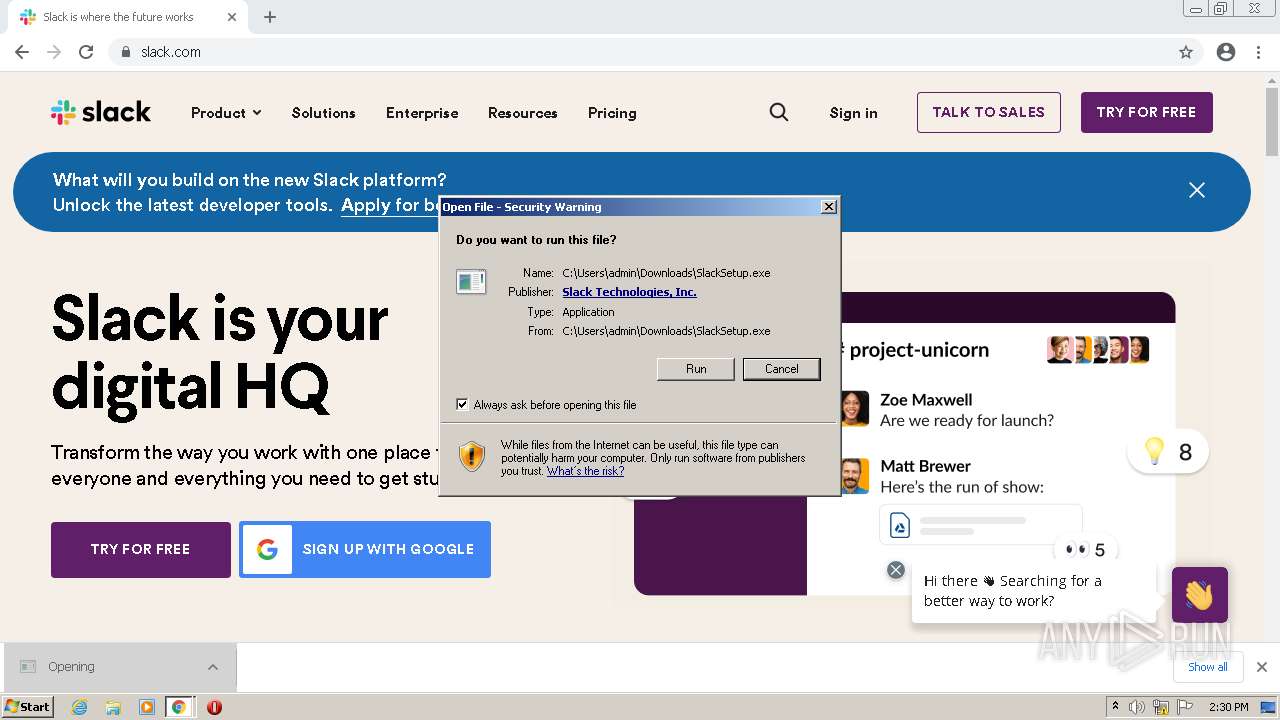Screen dimensions: 1280x720
Task: Open What's the risk? link
Action: coord(585,471)
